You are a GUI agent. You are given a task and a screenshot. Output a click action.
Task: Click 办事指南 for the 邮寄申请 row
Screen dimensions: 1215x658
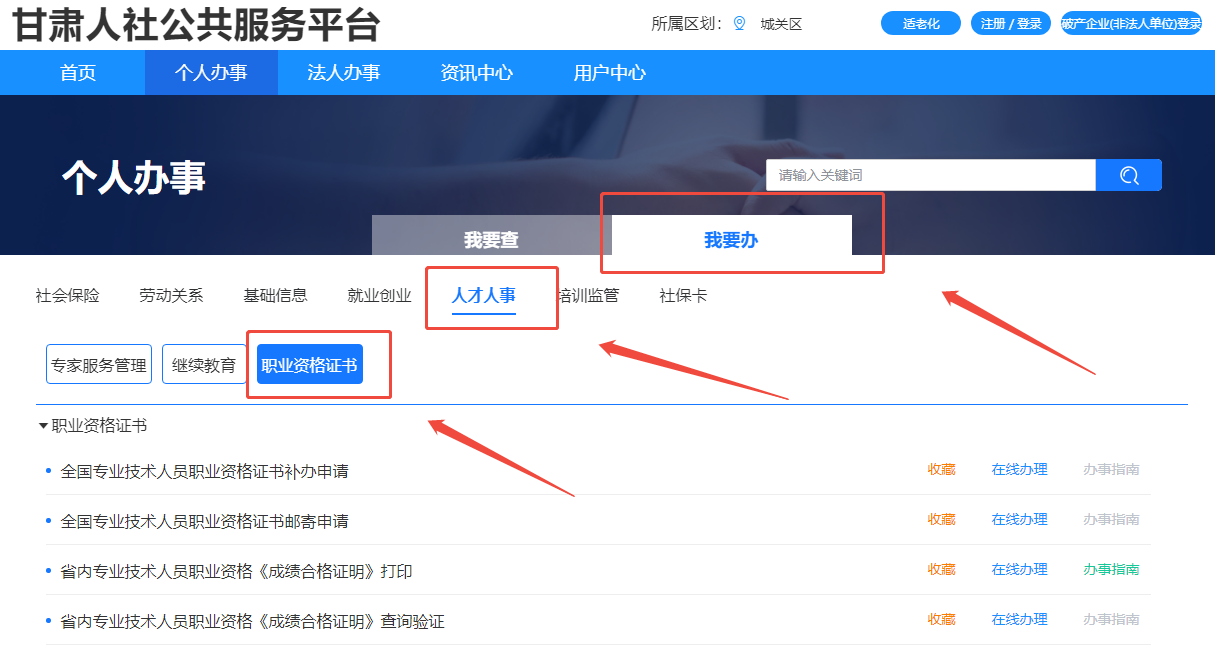tap(1111, 520)
